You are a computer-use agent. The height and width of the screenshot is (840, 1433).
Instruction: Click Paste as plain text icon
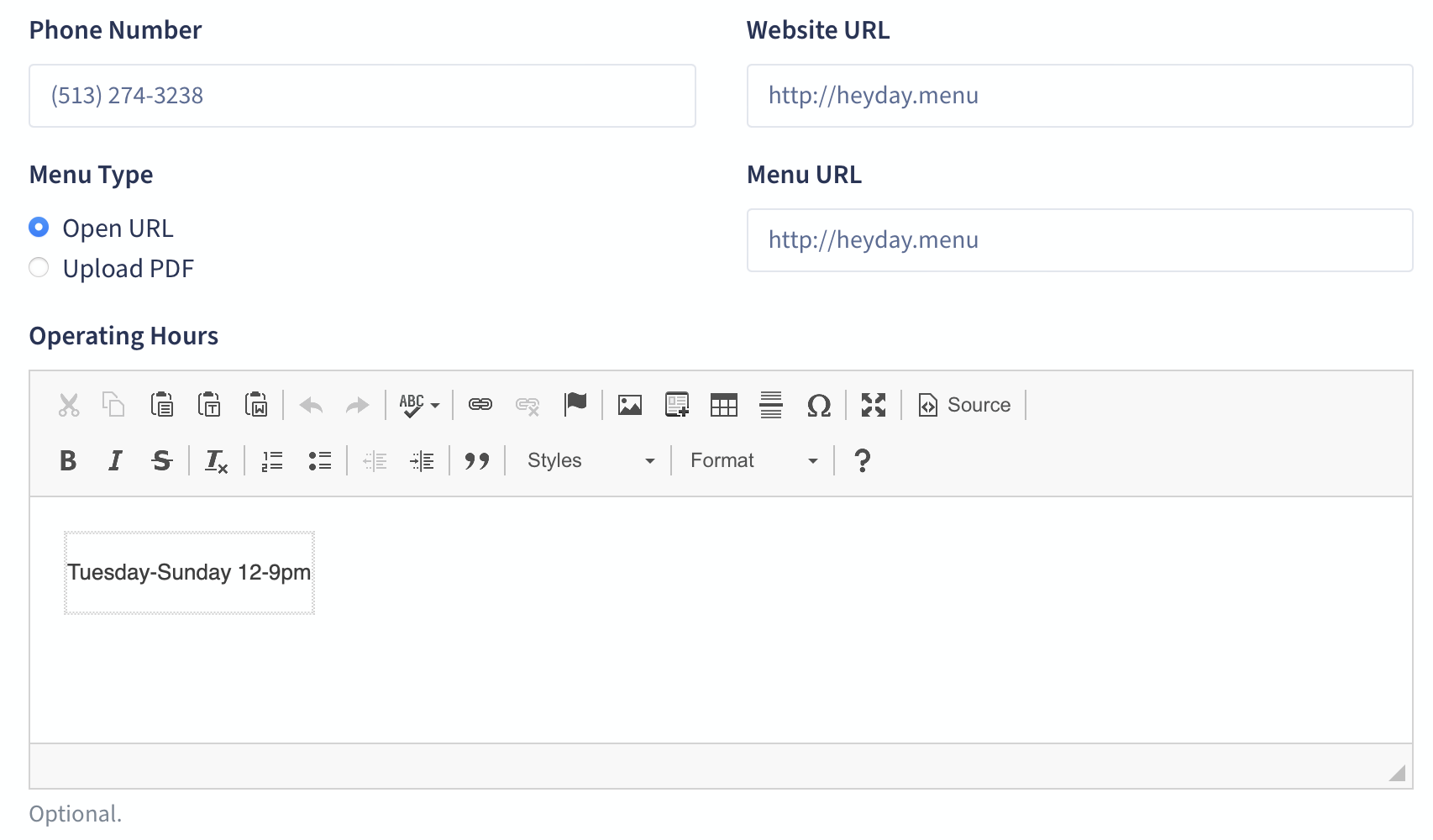(x=209, y=405)
